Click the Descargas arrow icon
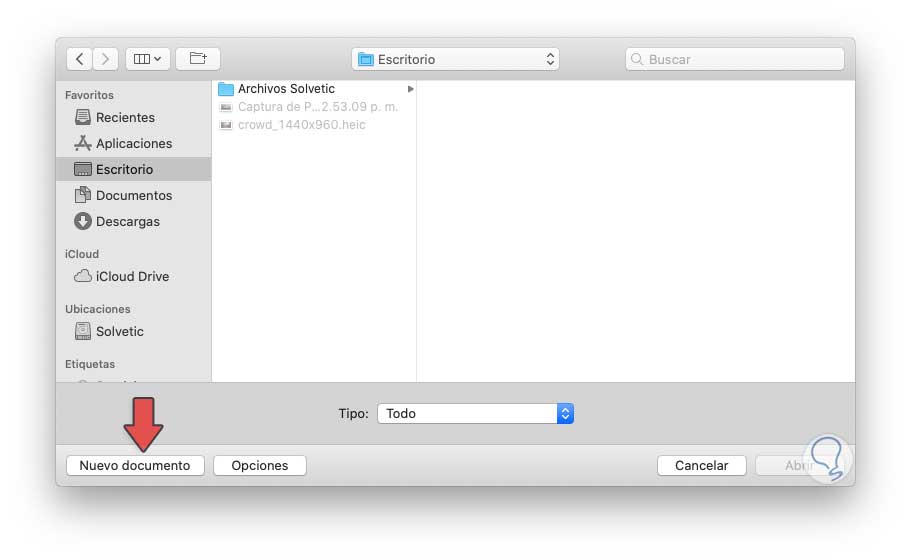911x560 pixels. point(83,221)
